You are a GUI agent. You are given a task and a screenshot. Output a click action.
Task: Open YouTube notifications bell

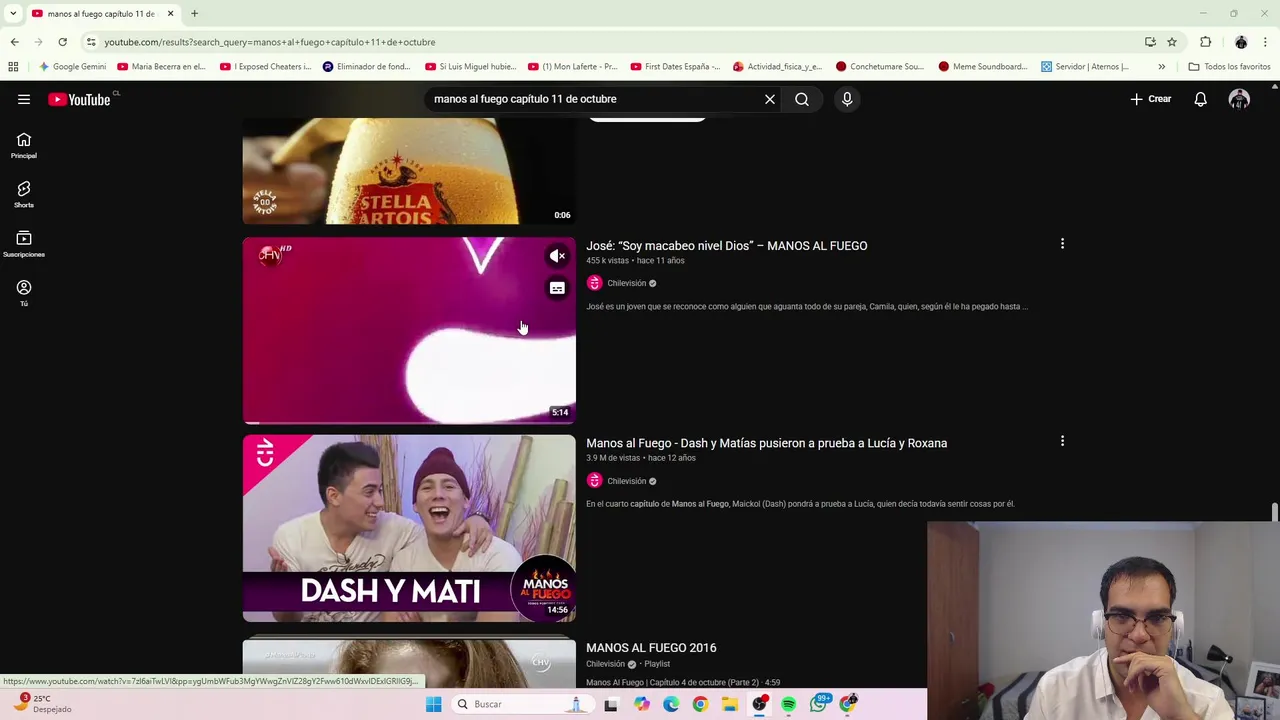1200,99
